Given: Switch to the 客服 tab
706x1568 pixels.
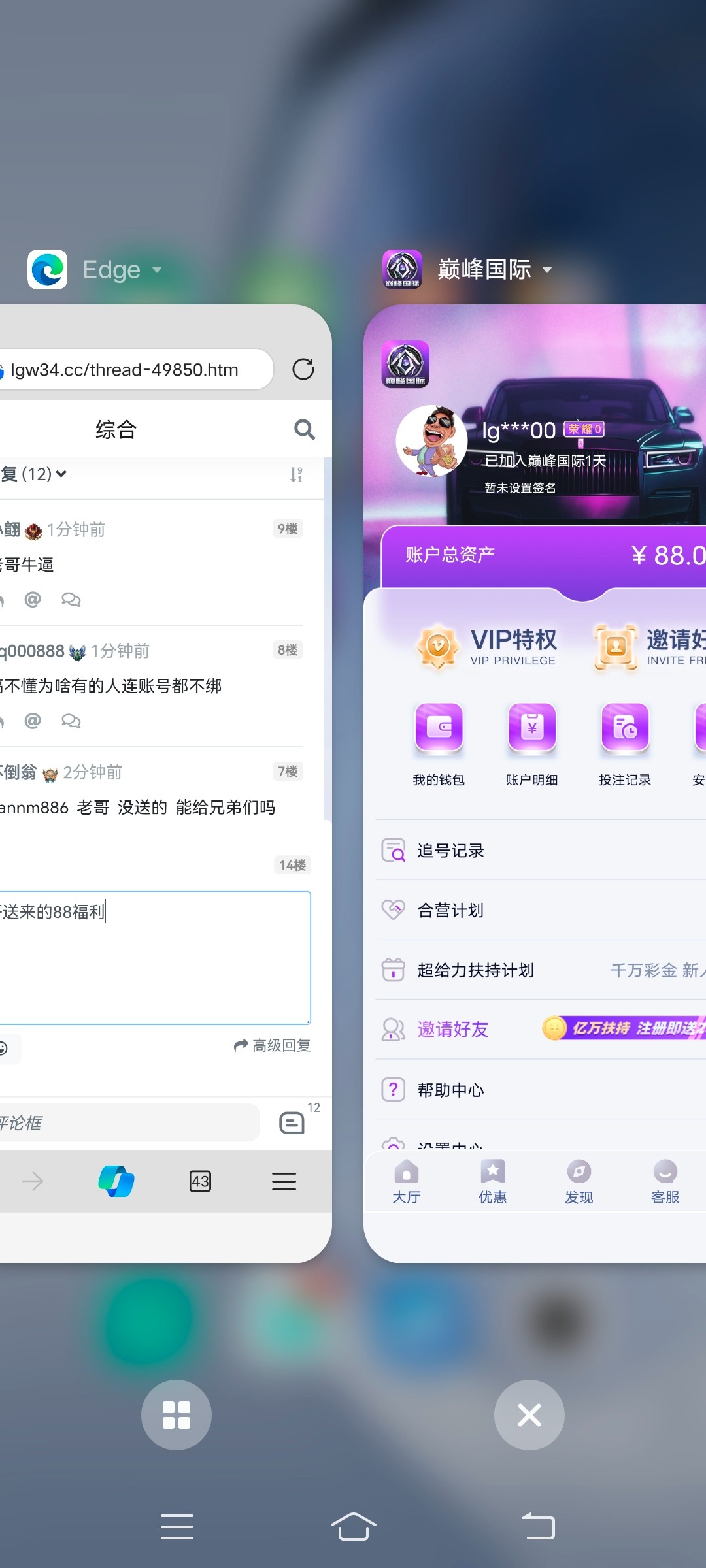Looking at the screenshot, I should (x=665, y=1181).
